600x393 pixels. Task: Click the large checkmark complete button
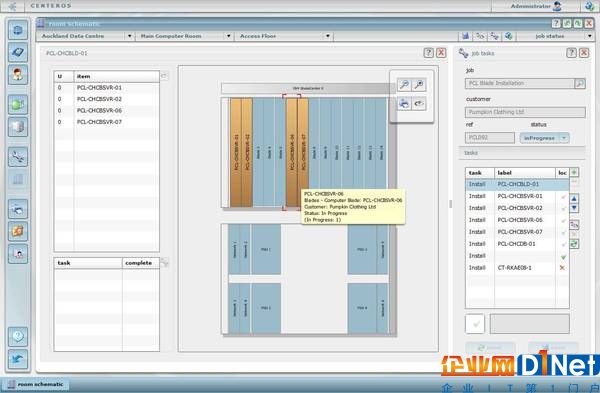[475, 324]
